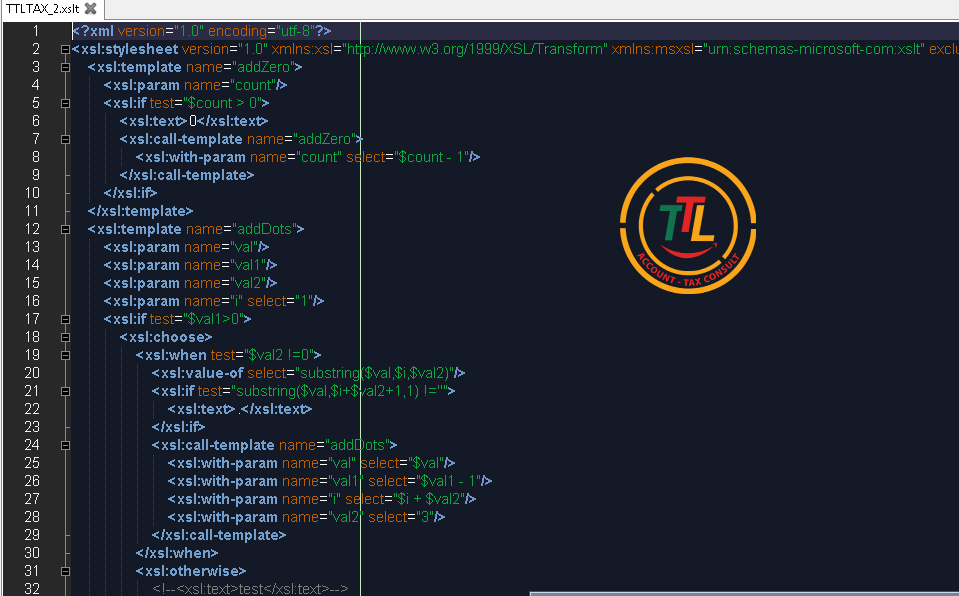Collapse the xsl:if substring block on line 21

point(65,391)
